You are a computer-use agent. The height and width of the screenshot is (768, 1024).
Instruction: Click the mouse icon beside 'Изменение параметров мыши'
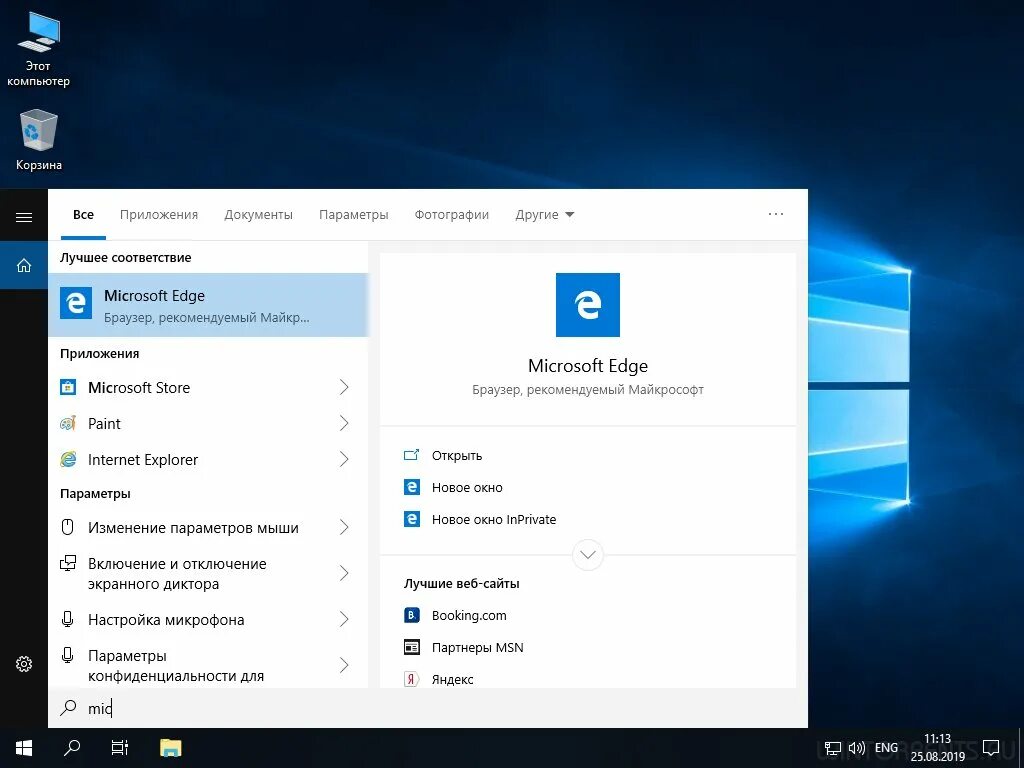coord(67,526)
